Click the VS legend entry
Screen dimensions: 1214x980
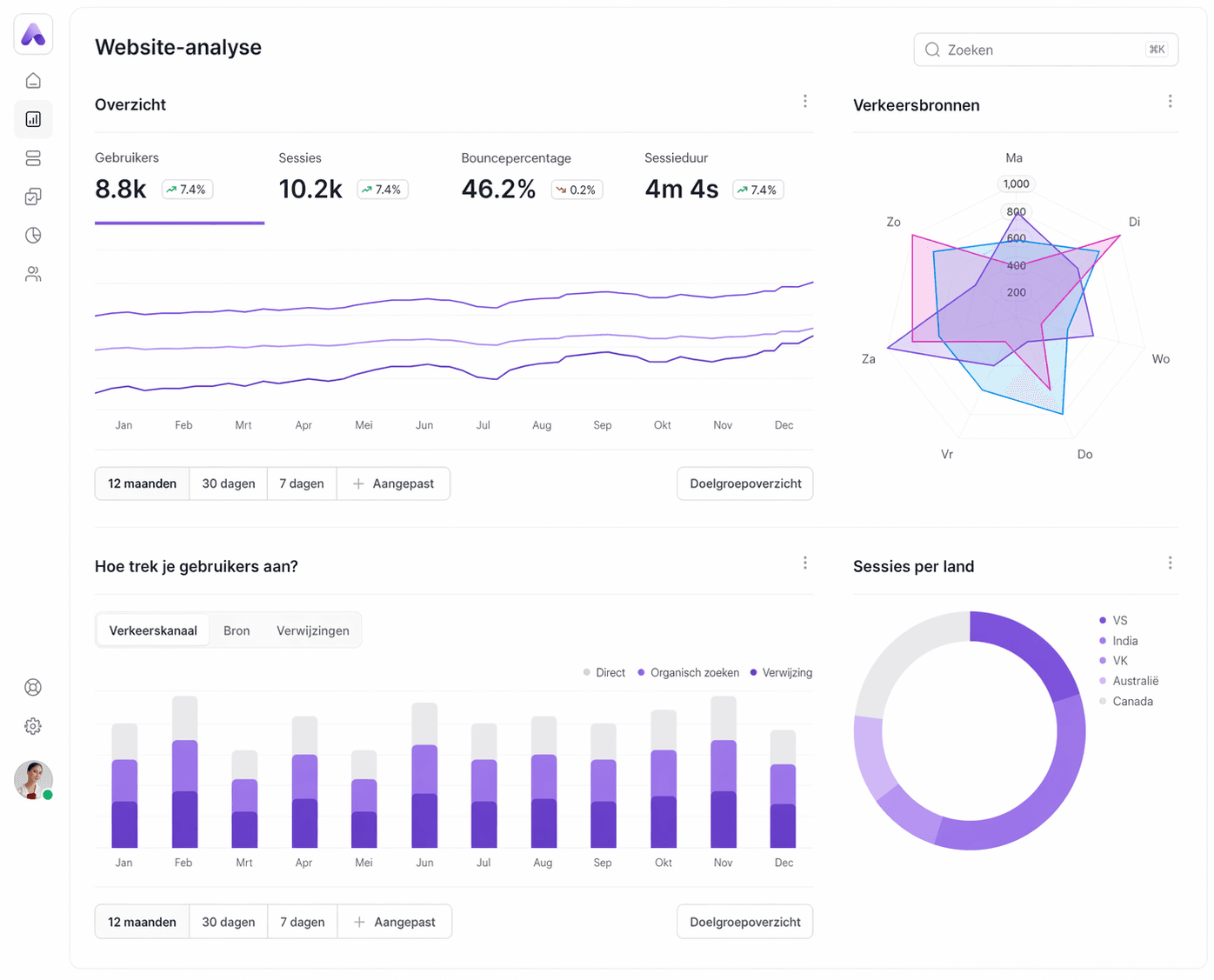tap(1113, 621)
